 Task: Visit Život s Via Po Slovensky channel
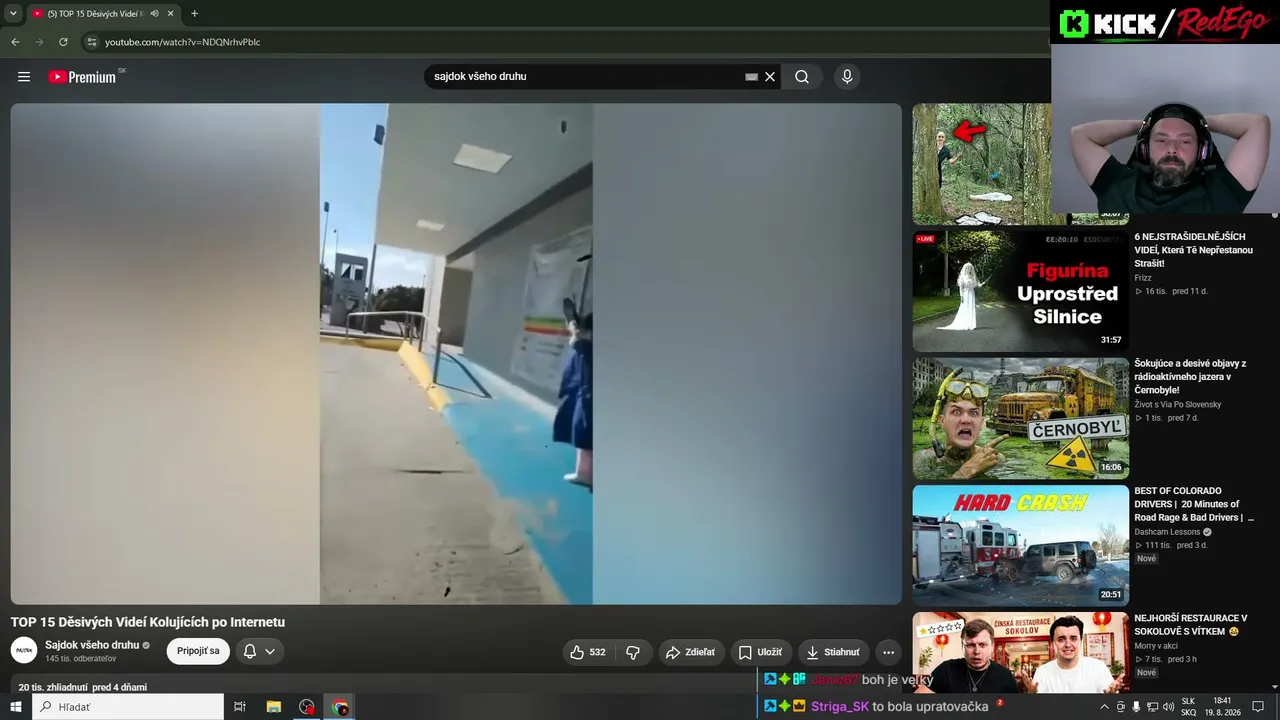[x=1178, y=405]
